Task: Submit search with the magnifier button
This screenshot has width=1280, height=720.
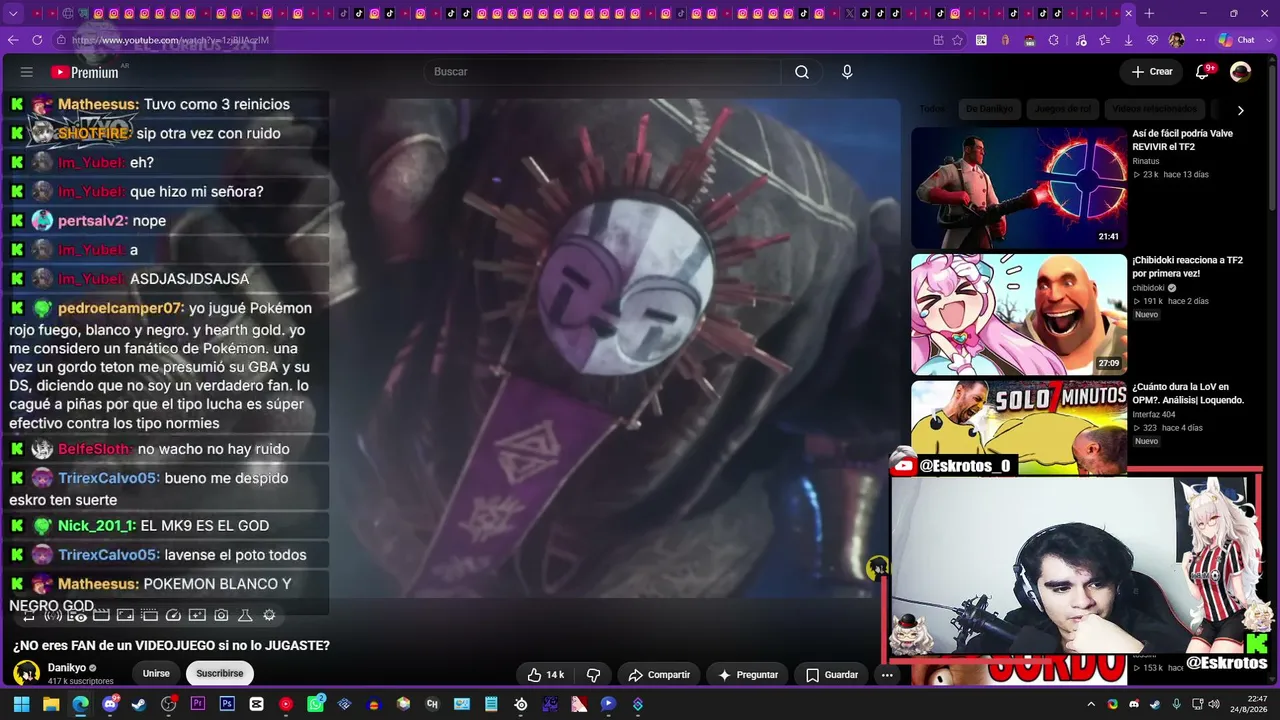Action: point(802,72)
